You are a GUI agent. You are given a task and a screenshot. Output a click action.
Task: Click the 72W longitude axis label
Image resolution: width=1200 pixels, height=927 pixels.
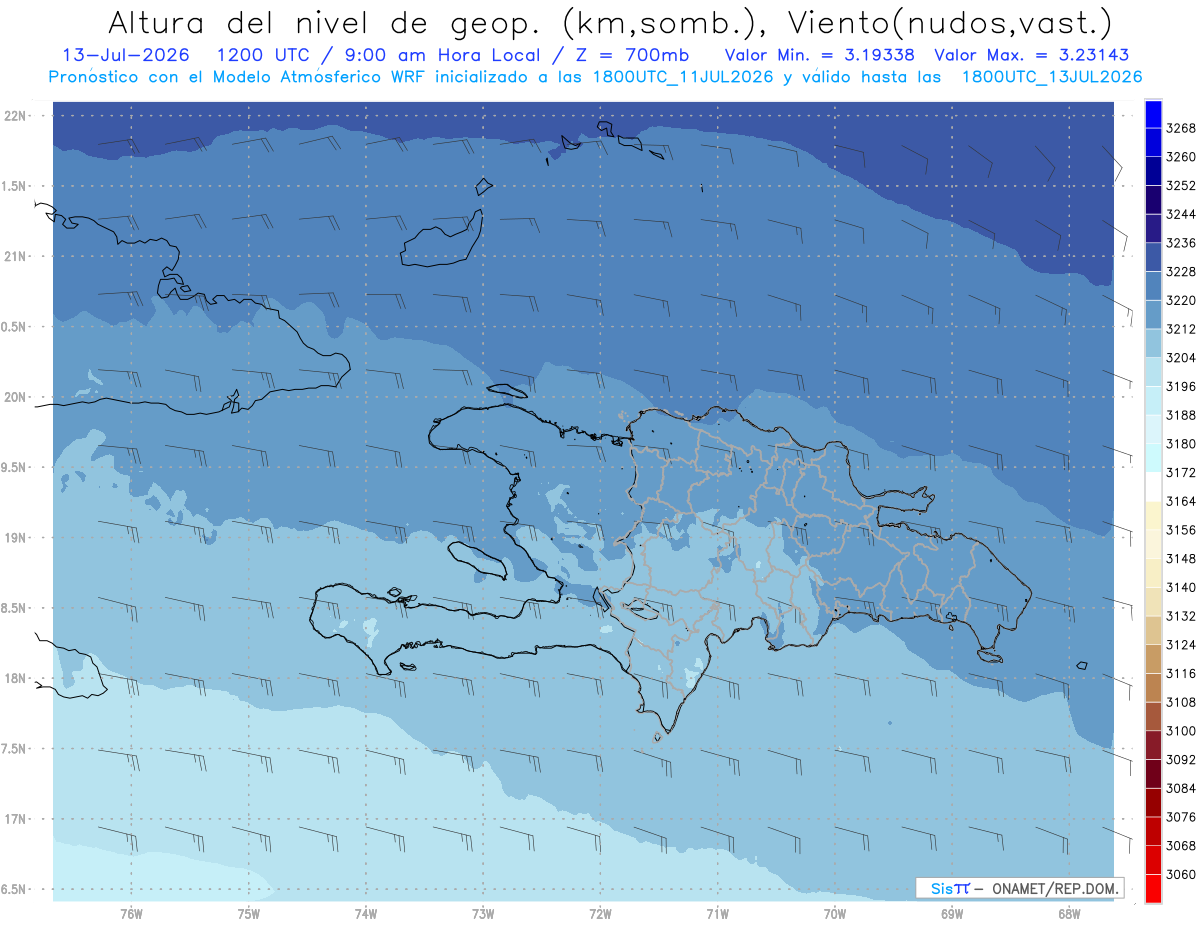600,914
